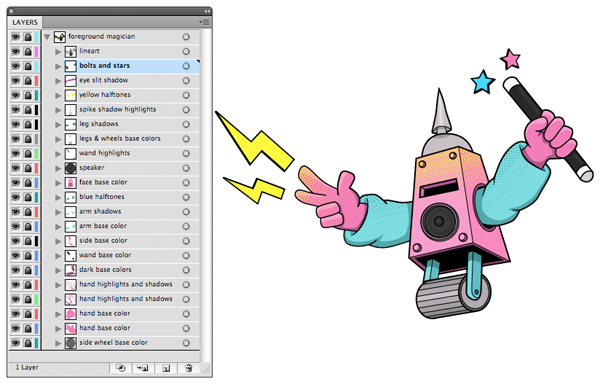Click target circle for wand base color
The width and height of the screenshot is (600, 387).
[x=186, y=255]
